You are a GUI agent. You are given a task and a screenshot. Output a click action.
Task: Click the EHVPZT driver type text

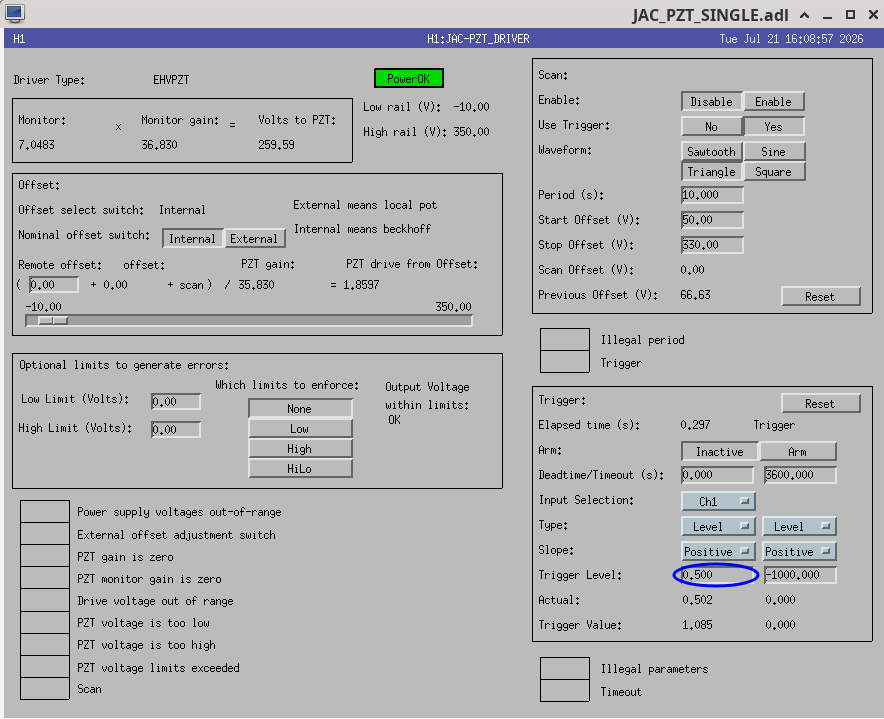click(x=171, y=80)
